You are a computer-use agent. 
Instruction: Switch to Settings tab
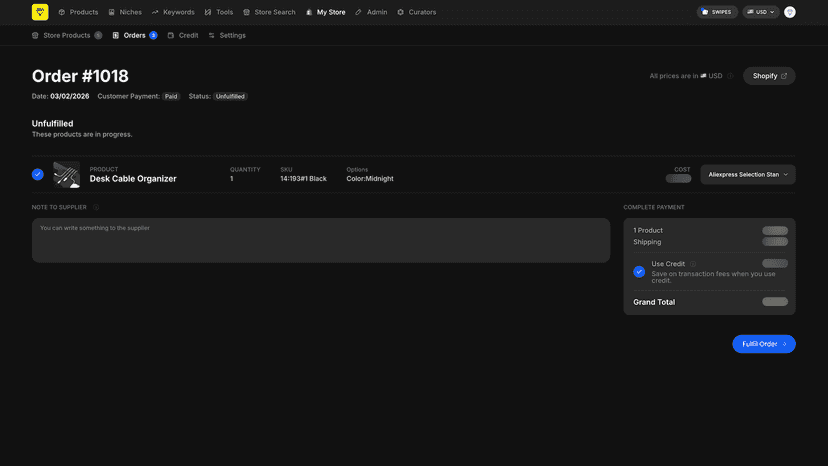click(x=227, y=35)
